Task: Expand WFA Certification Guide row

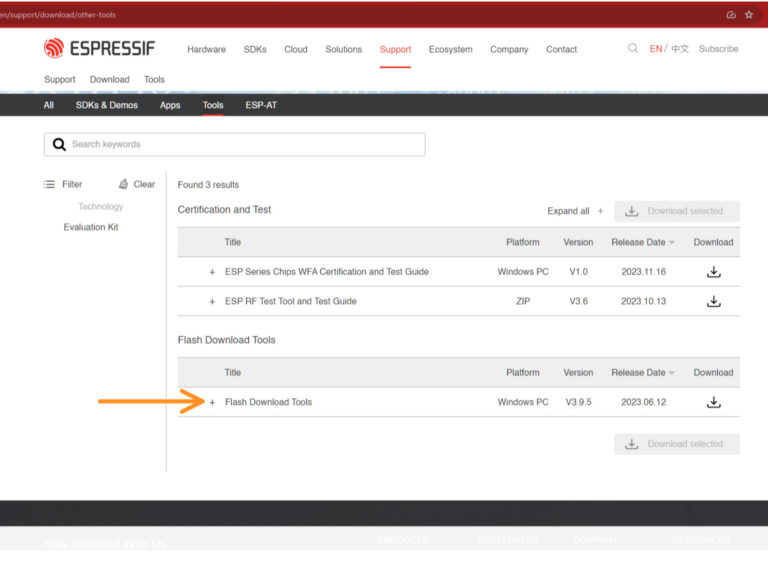Action: tap(212, 272)
